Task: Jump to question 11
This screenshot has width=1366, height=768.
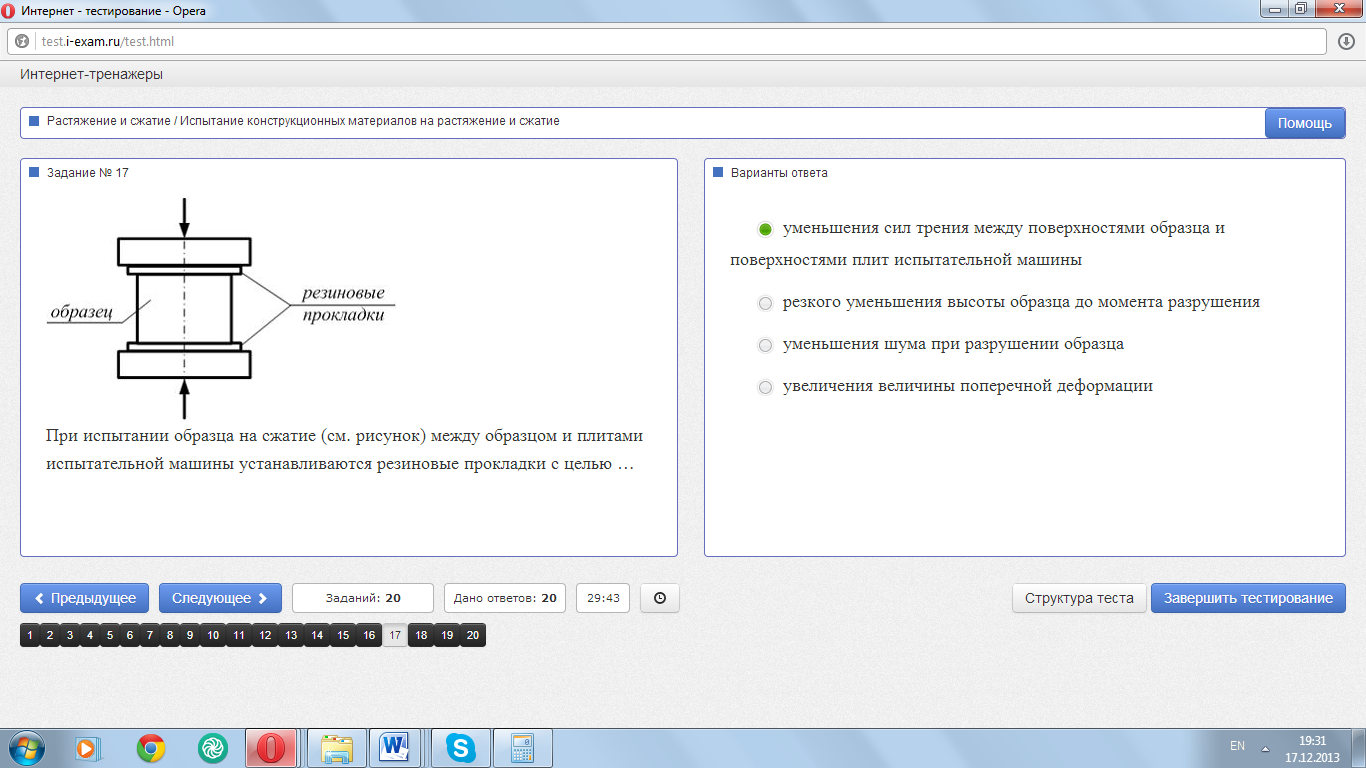Action: click(x=239, y=635)
